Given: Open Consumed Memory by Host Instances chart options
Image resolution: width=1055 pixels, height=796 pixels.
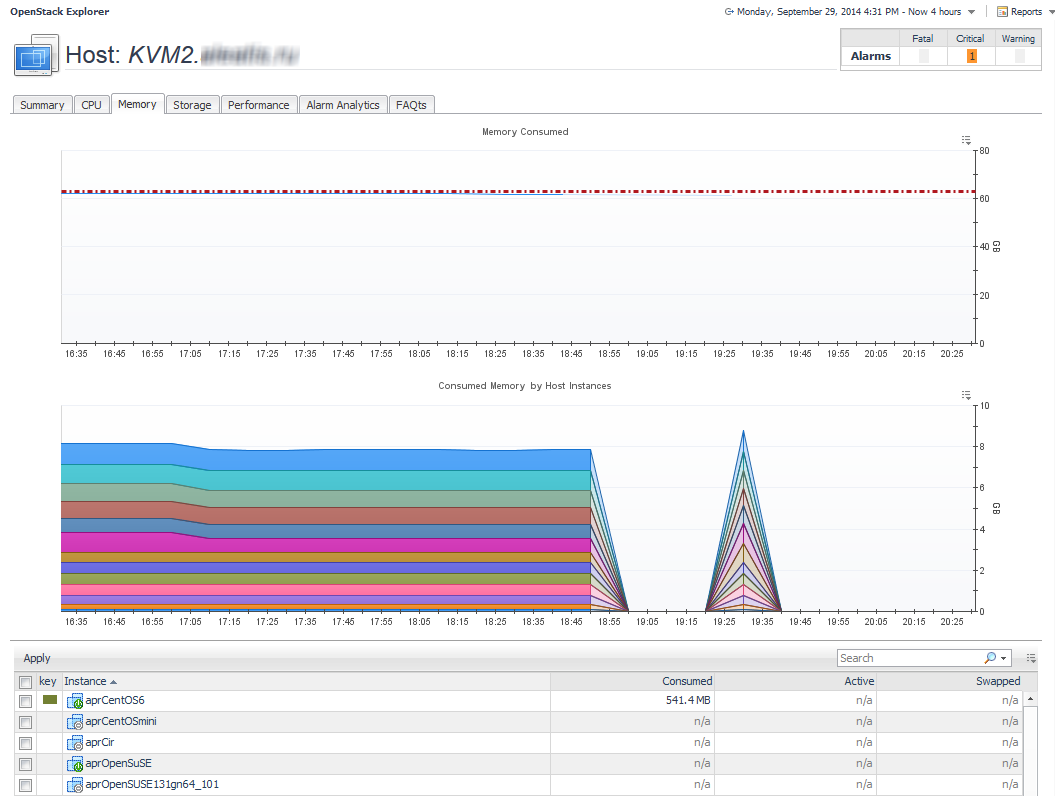Looking at the screenshot, I should (x=966, y=395).
